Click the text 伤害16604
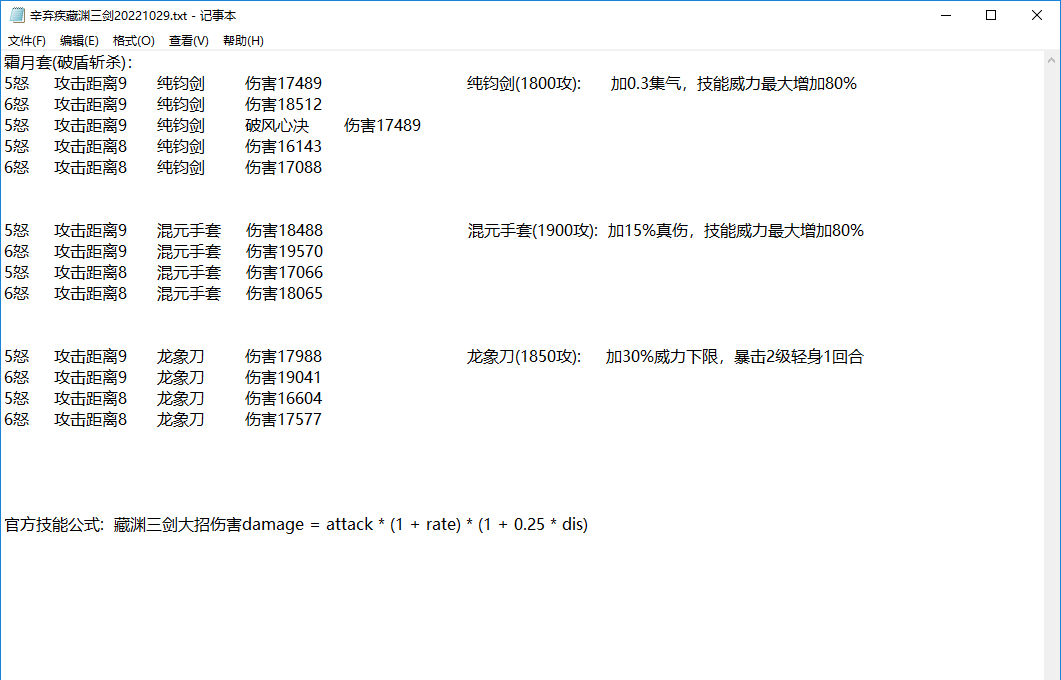Screen dimensions: 1061x680 tap(284, 398)
